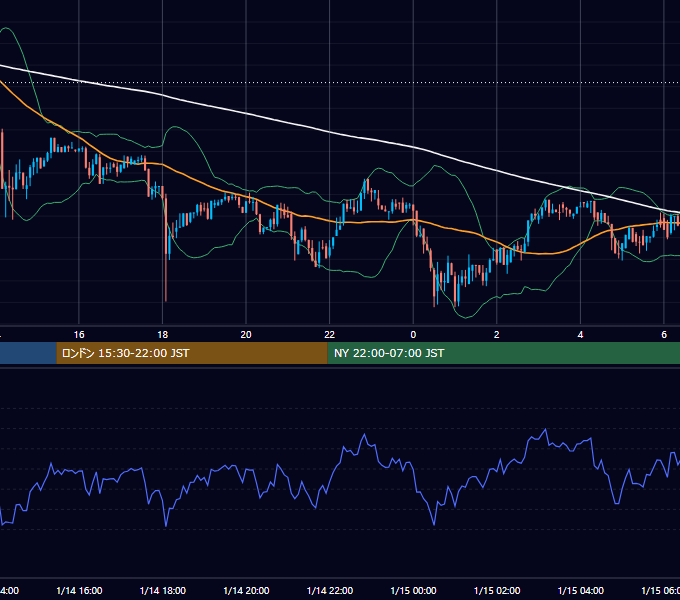Click the 0 hour axis label

click(413, 335)
